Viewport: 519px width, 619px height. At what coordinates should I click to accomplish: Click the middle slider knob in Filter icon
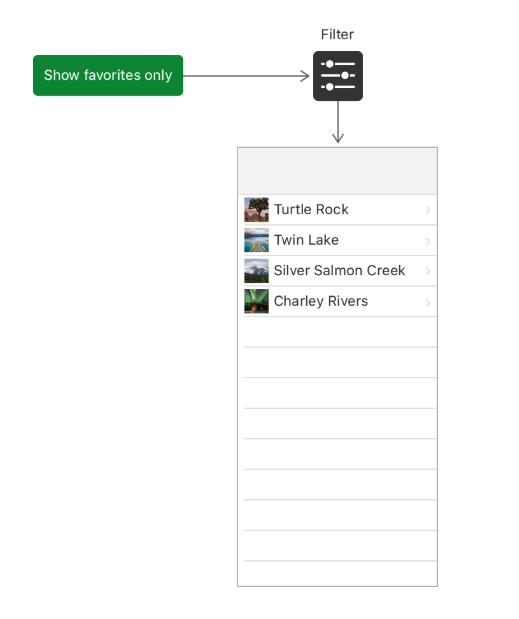345,75
